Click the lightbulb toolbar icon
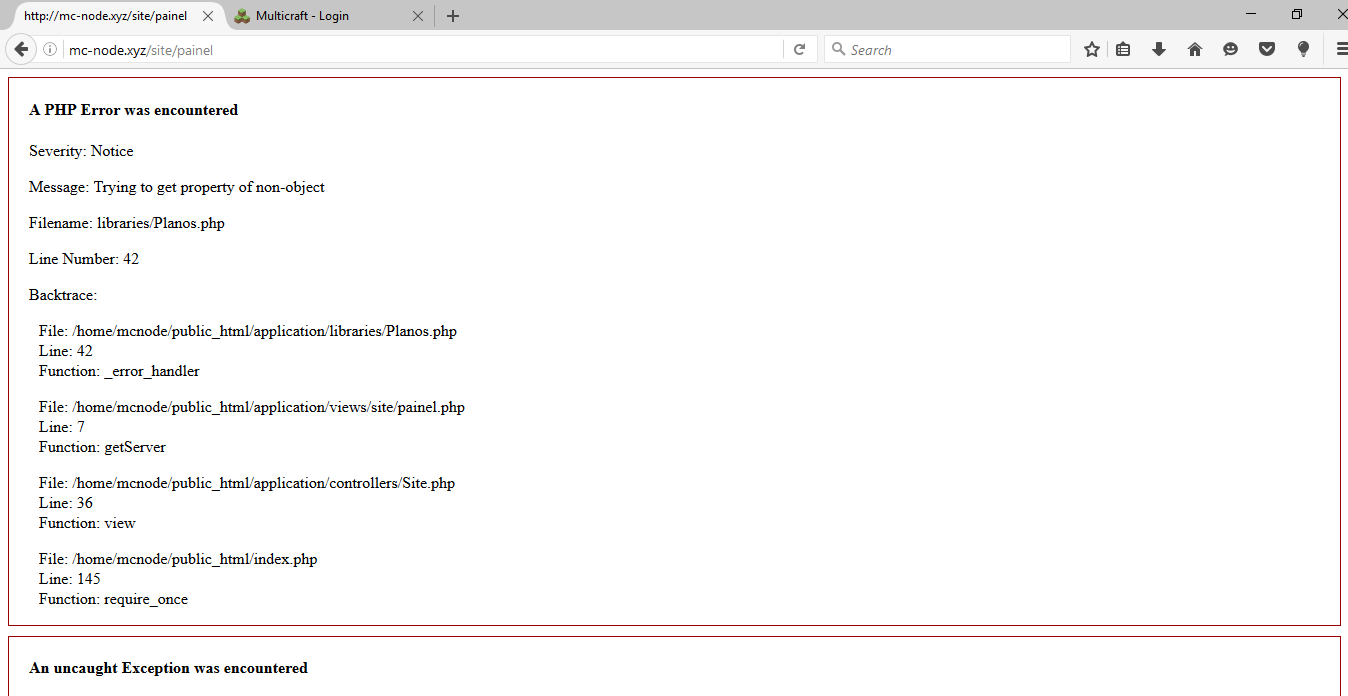Image resolution: width=1348 pixels, height=696 pixels. point(1303,50)
